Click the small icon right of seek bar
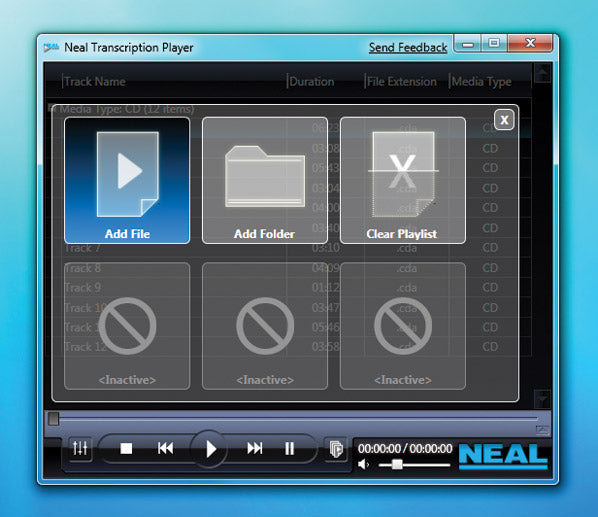 pos(542,430)
